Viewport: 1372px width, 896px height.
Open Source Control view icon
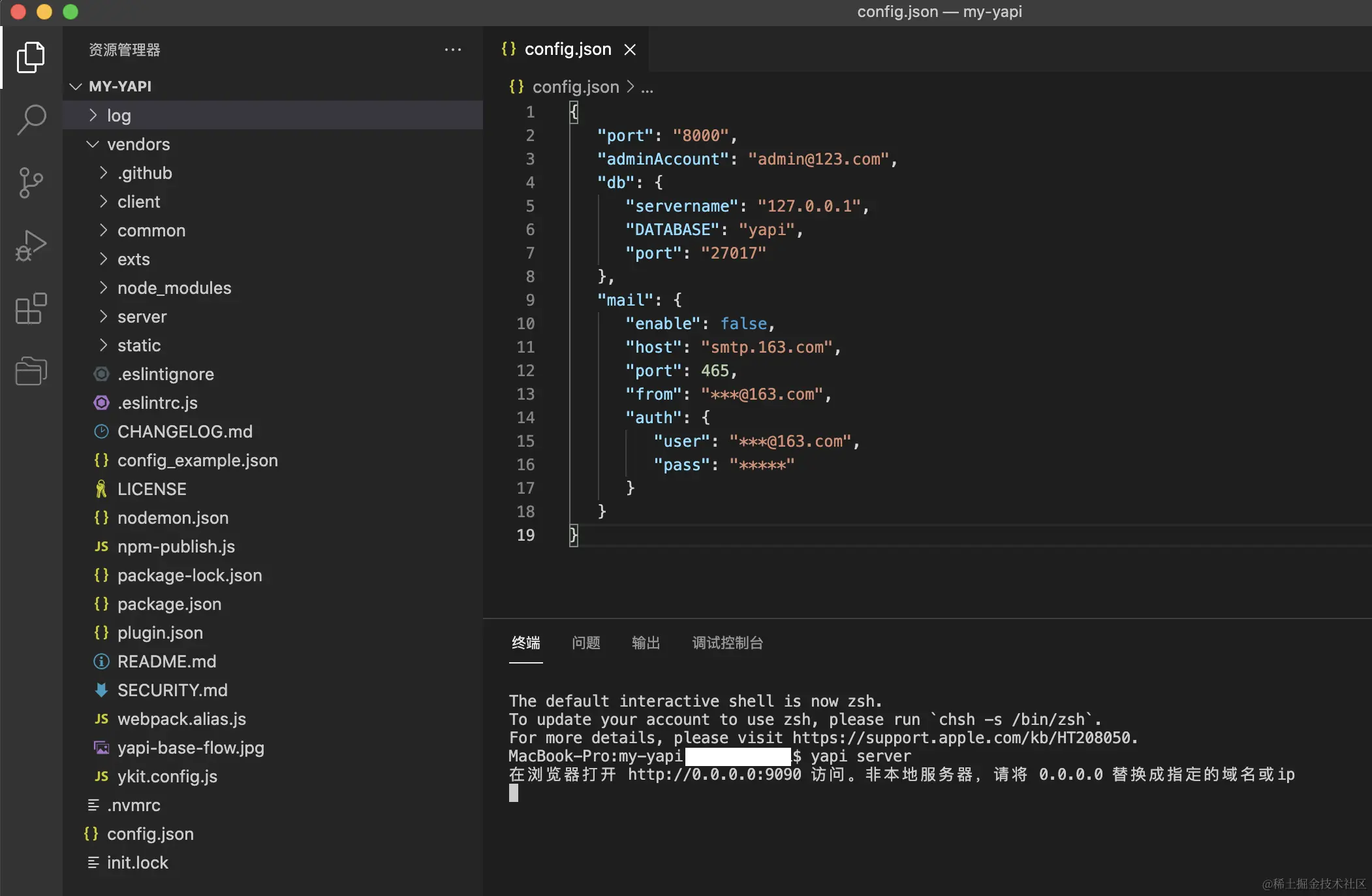(31, 182)
